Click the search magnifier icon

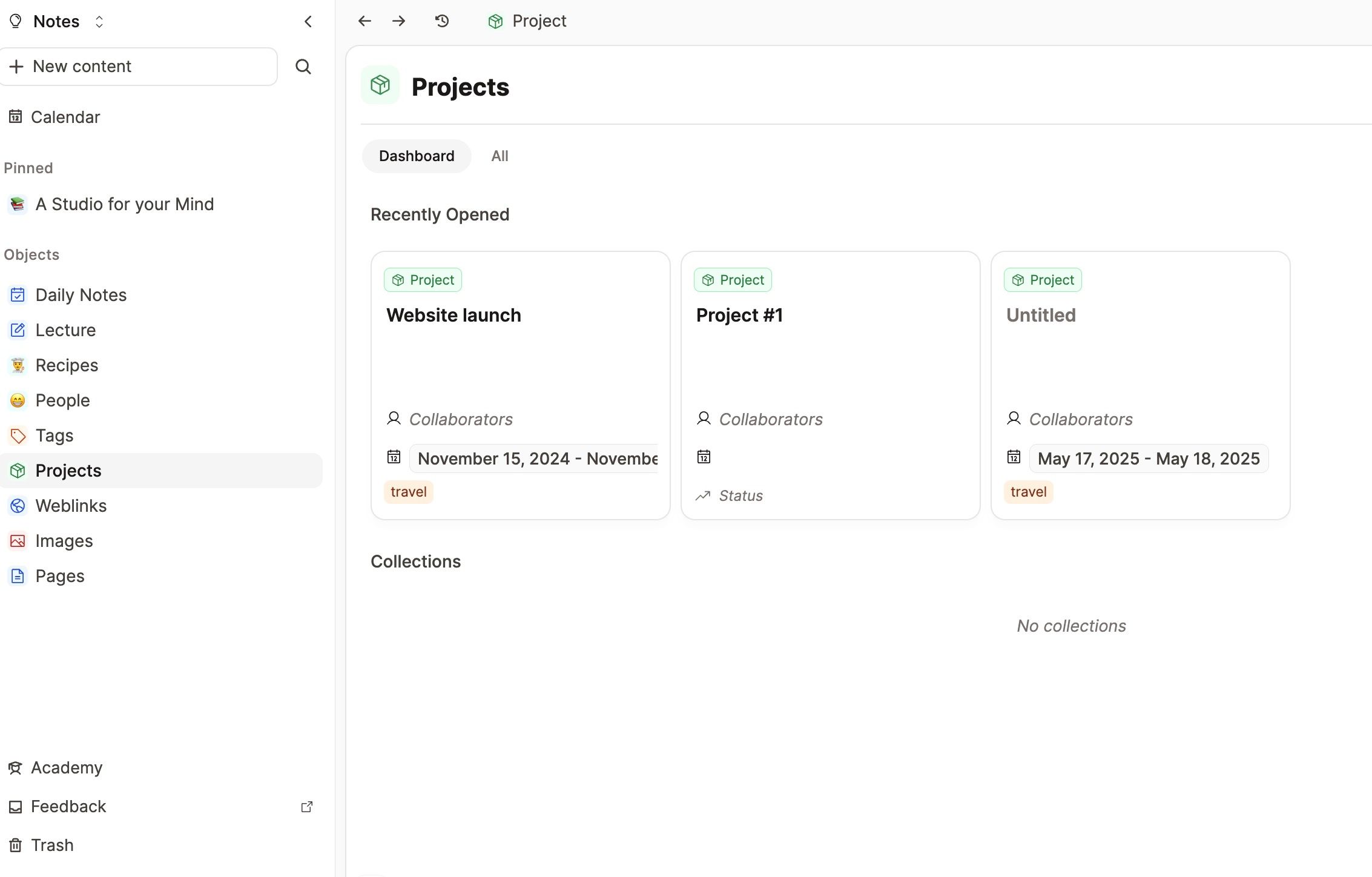(303, 67)
